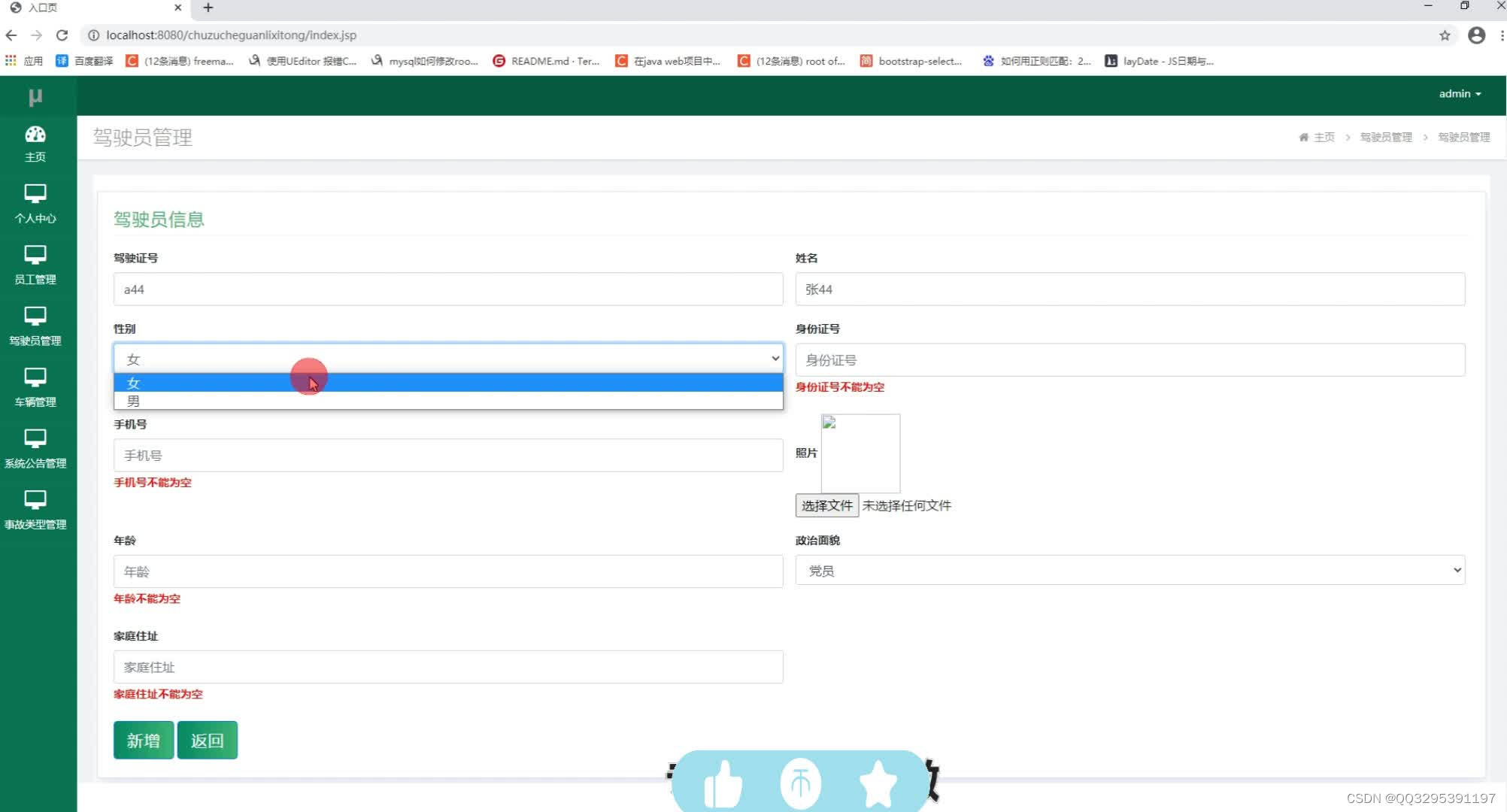Close the 入口页 browser tab

[177, 8]
